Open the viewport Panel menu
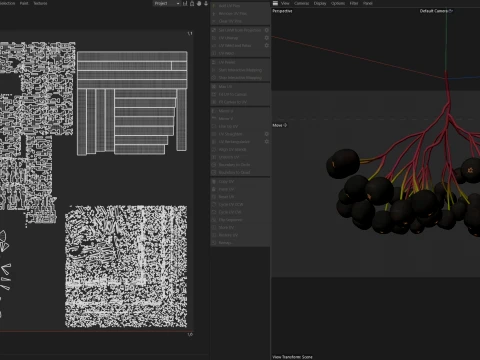 (368, 3)
